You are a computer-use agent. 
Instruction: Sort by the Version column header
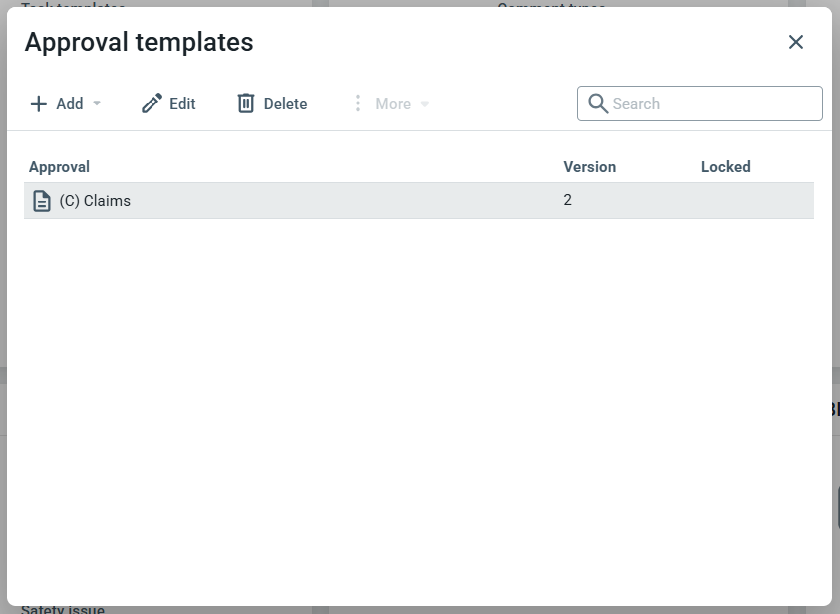click(x=590, y=167)
